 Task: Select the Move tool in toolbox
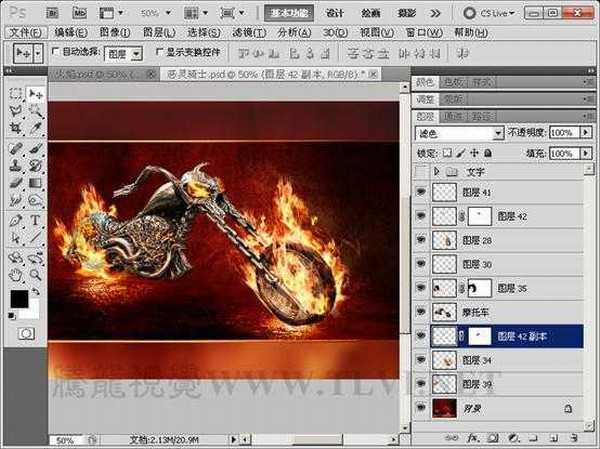37,93
